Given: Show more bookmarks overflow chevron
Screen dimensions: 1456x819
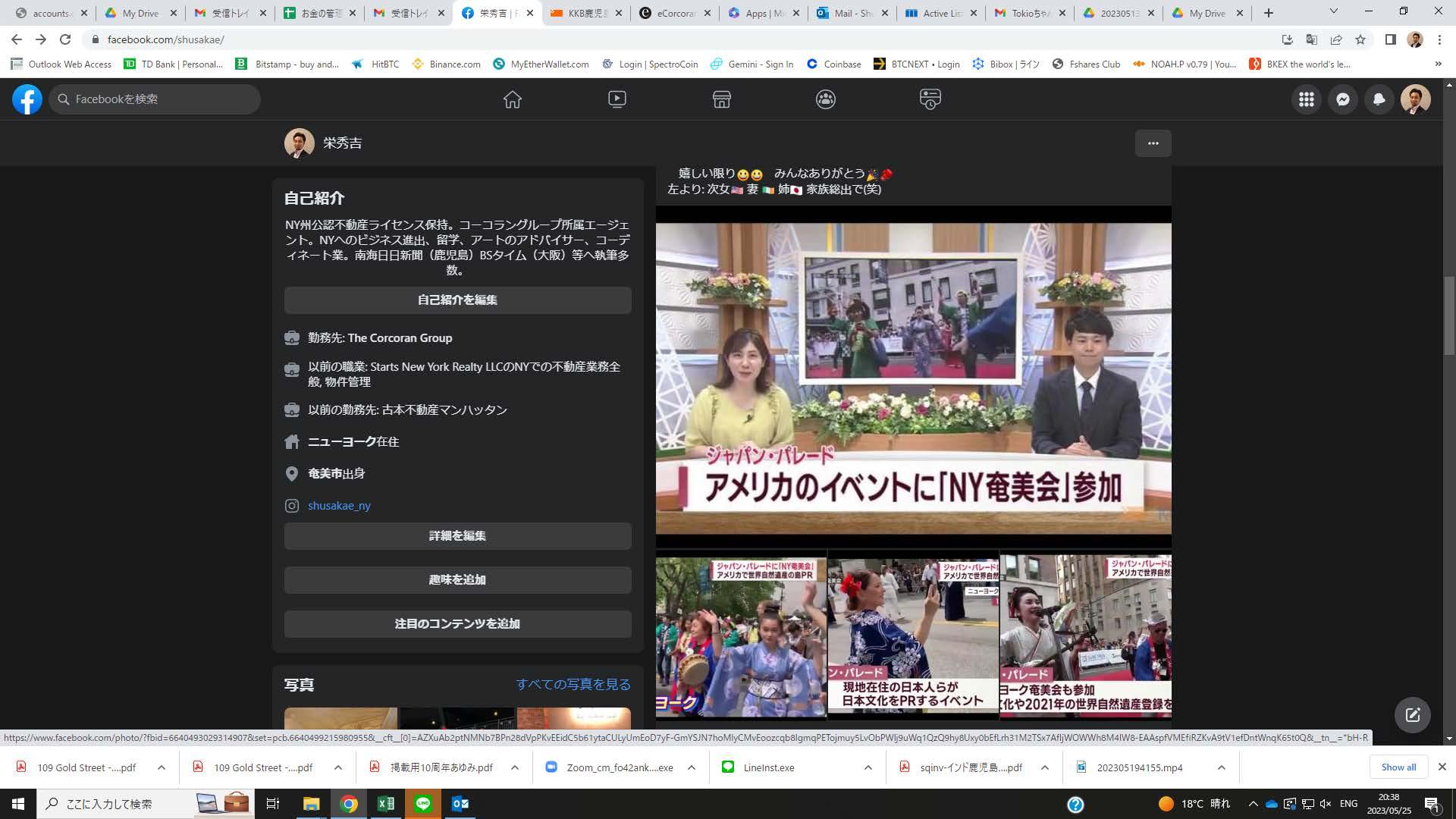Looking at the screenshot, I should [x=1438, y=64].
